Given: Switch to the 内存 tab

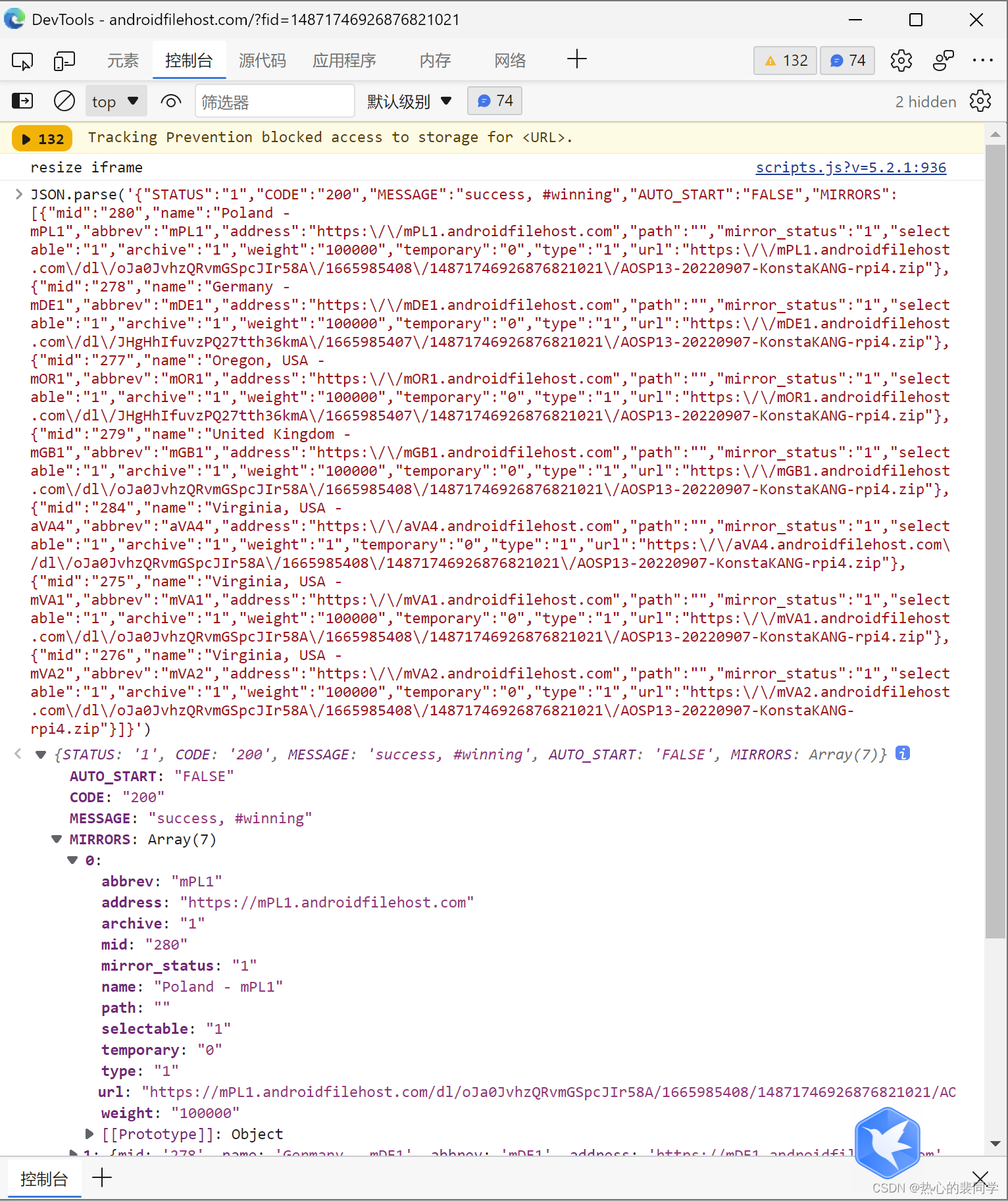Looking at the screenshot, I should [x=436, y=61].
